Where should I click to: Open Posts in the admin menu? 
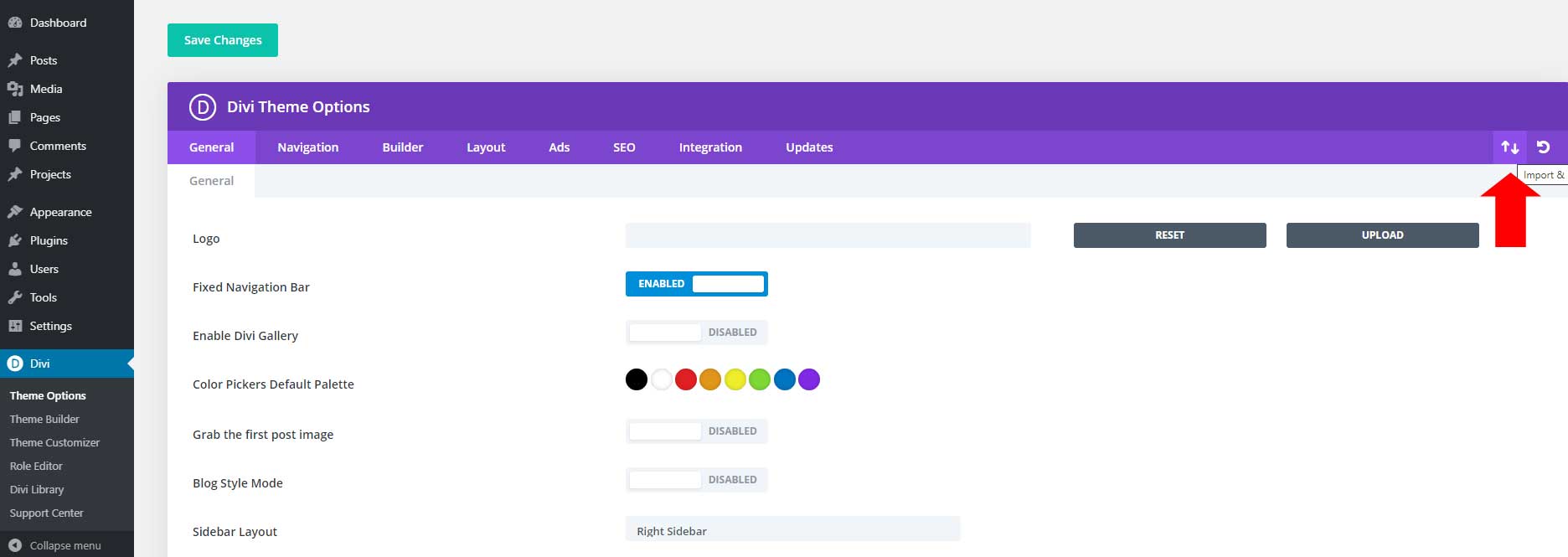[x=67, y=60]
